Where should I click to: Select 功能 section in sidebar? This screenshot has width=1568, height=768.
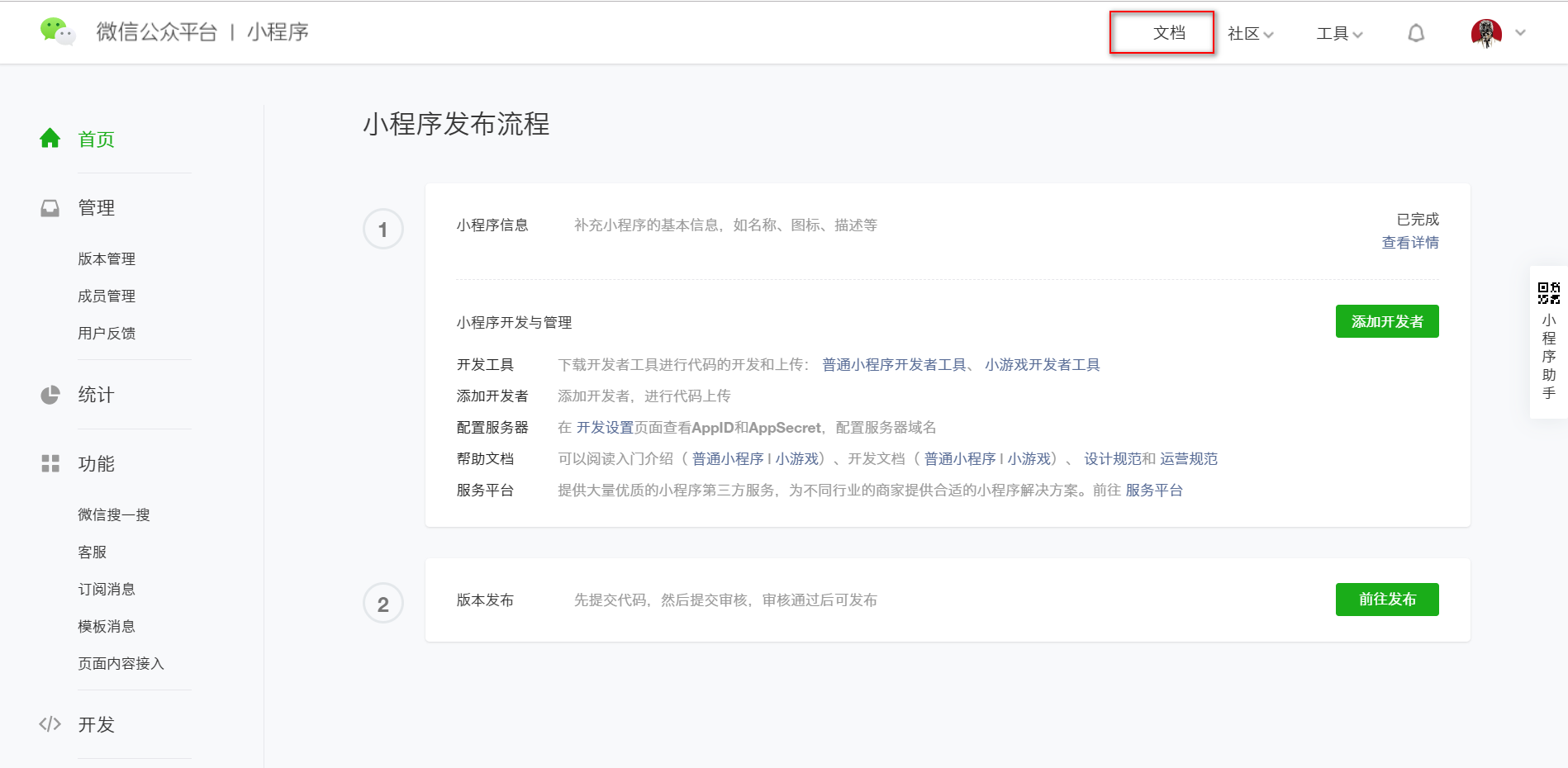click(x=96, y=464)
